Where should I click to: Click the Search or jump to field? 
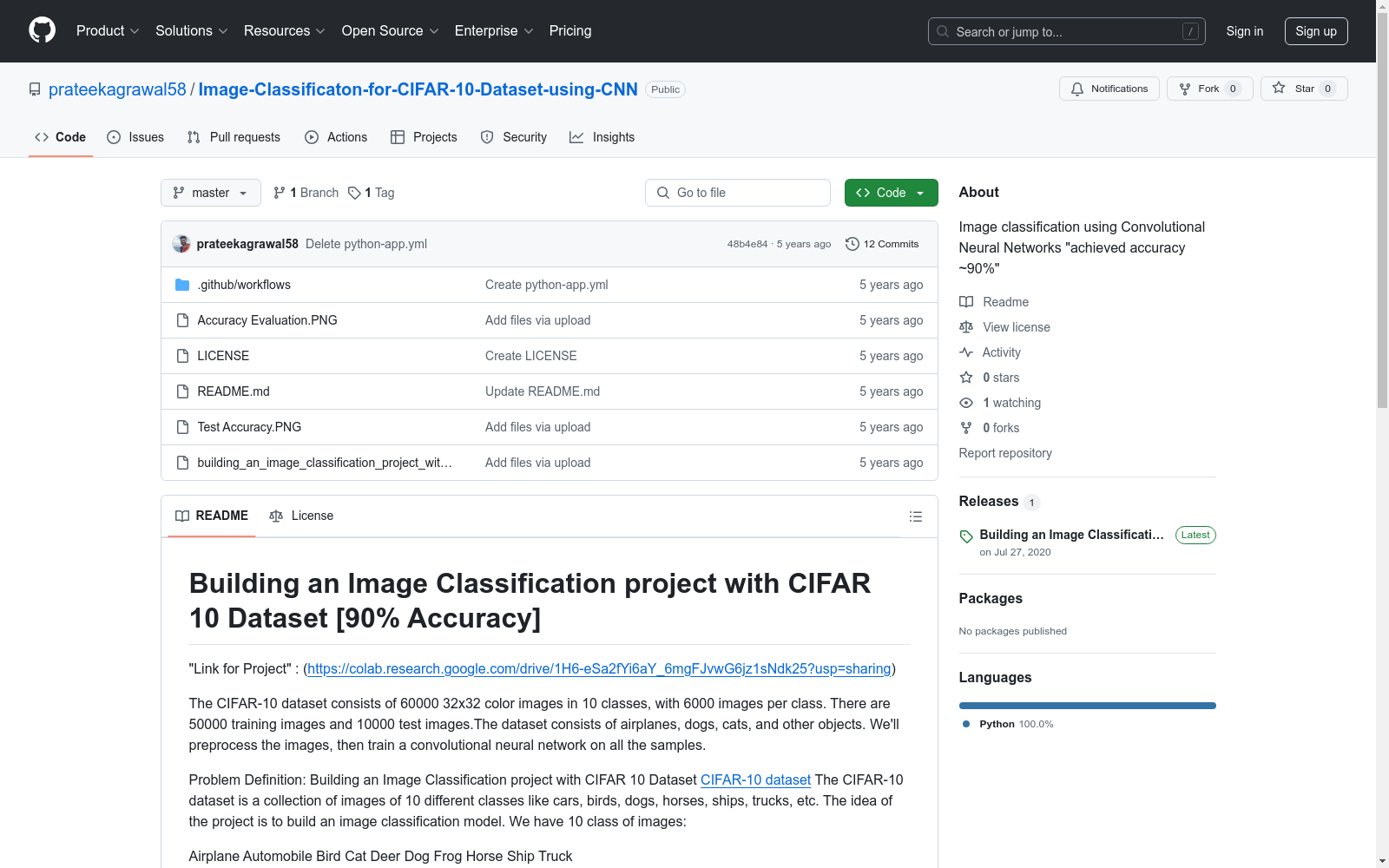tap(1067, 31)
